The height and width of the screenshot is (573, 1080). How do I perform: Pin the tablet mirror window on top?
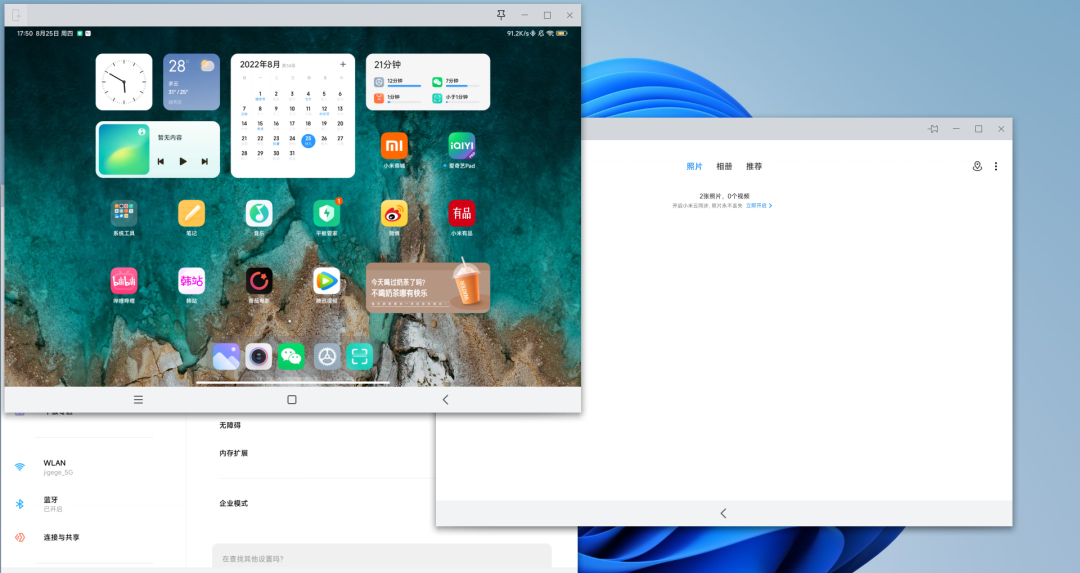pos(501,14)
